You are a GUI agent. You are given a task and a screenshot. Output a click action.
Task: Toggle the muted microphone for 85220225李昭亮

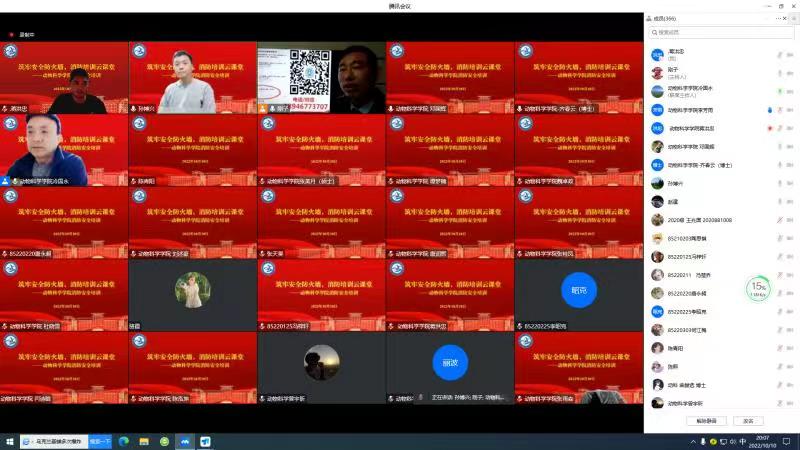(x=779, y=311)
